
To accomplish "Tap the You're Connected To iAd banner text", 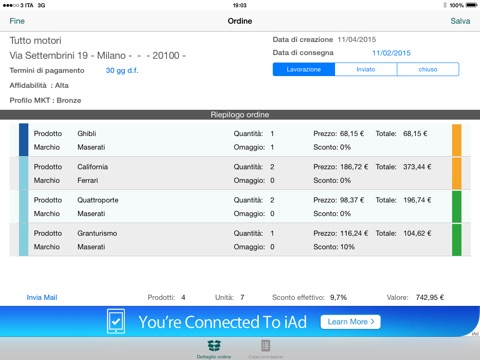I will click(223, 322).
